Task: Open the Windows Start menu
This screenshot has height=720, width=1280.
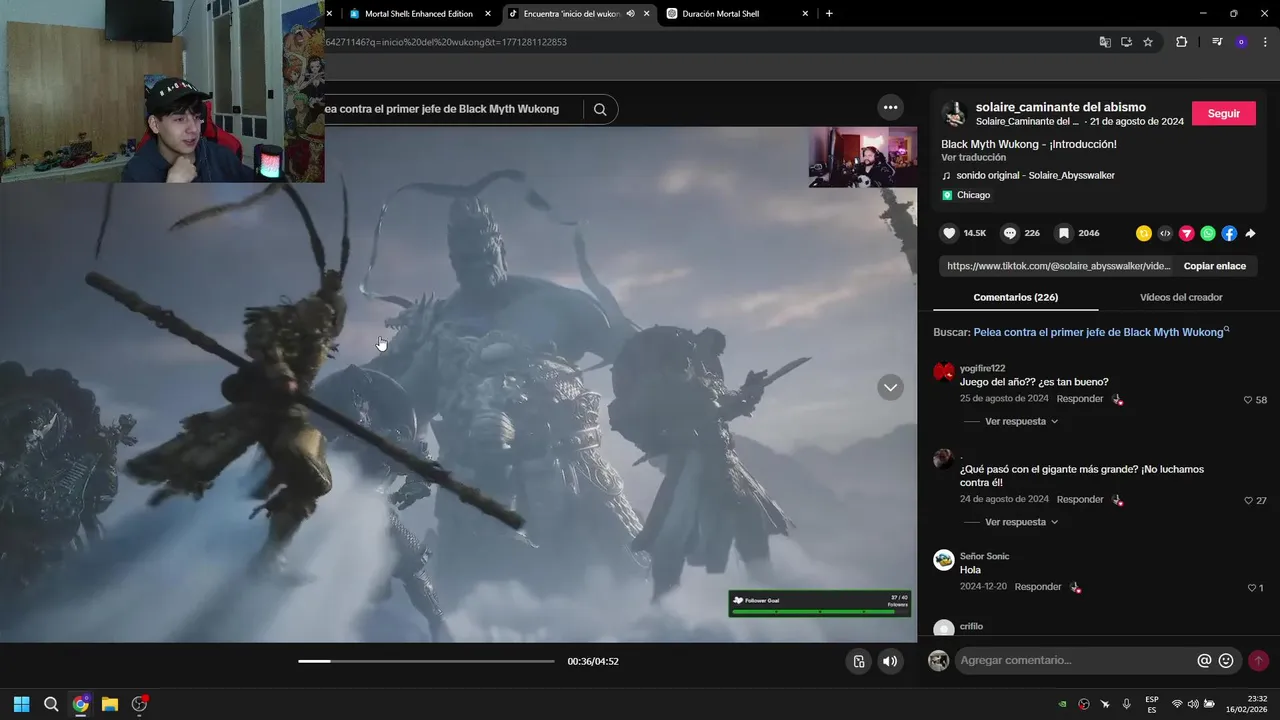Action: tap(21, 704)
